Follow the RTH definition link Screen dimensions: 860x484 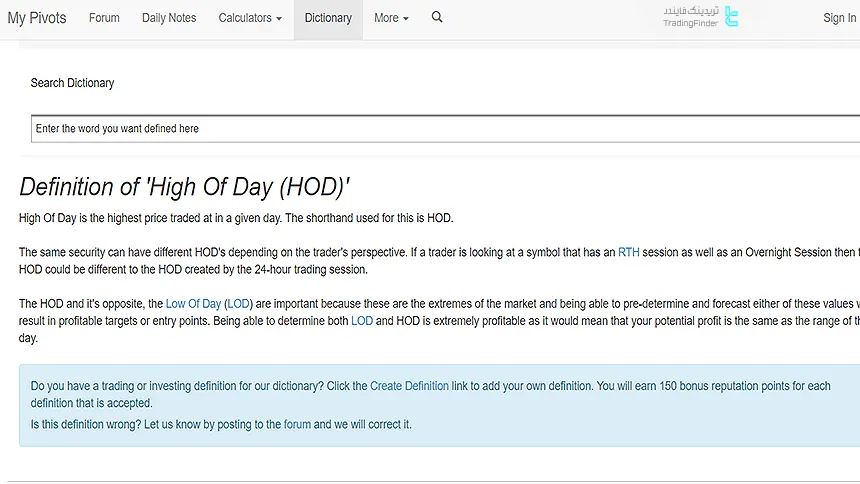[628, 253]
